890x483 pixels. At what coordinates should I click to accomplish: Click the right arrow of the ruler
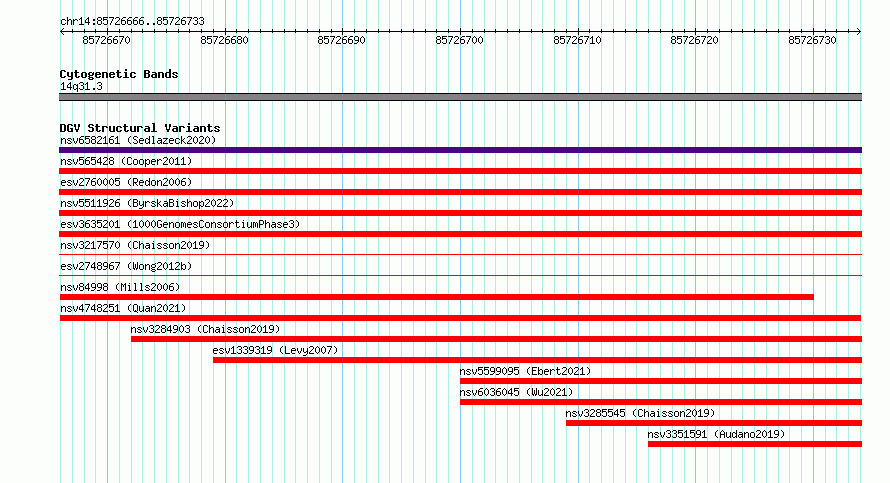tap(859, 31)
